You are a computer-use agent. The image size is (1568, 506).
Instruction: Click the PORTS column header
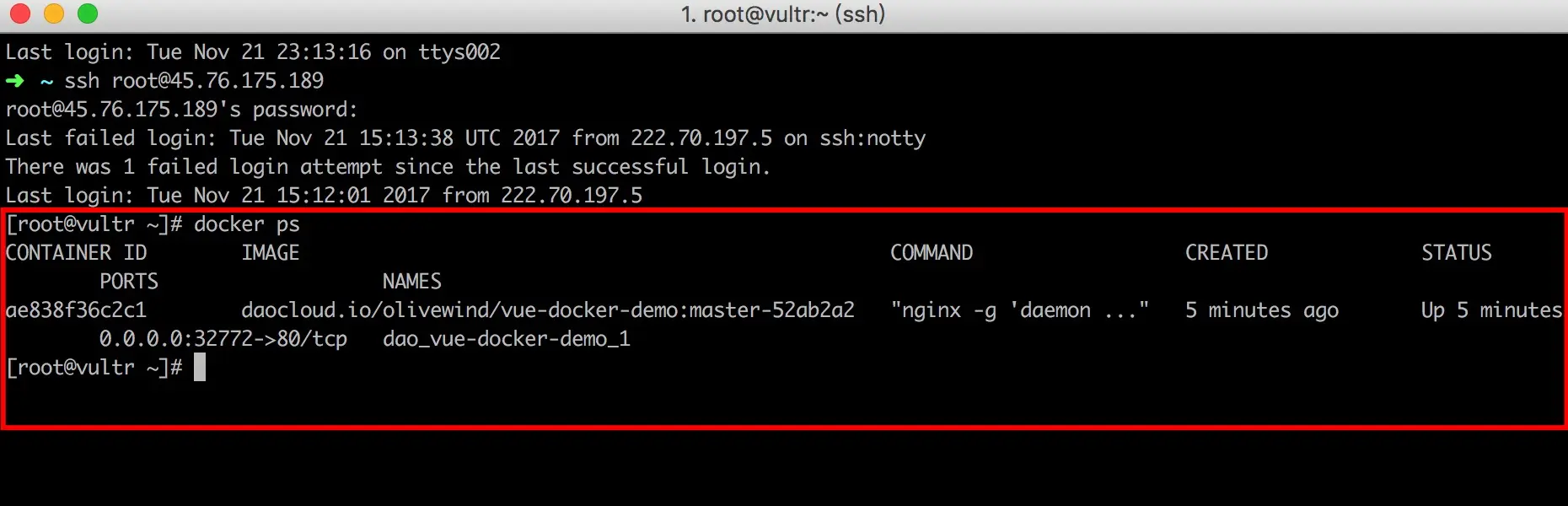pyautogui.click(x=129, y=282)
